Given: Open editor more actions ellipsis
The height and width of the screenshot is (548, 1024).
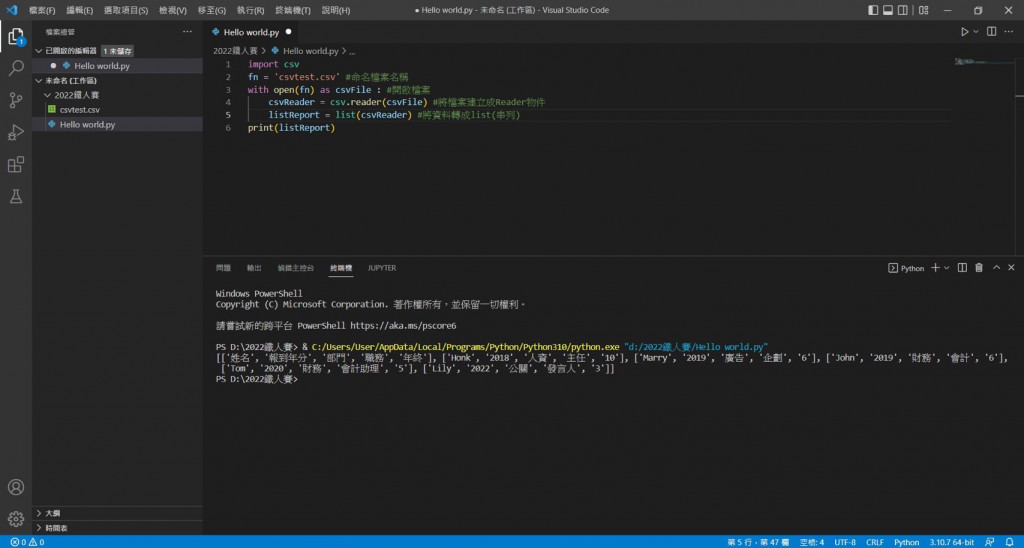Looking at the screenshot, I should click(1010, 31).
